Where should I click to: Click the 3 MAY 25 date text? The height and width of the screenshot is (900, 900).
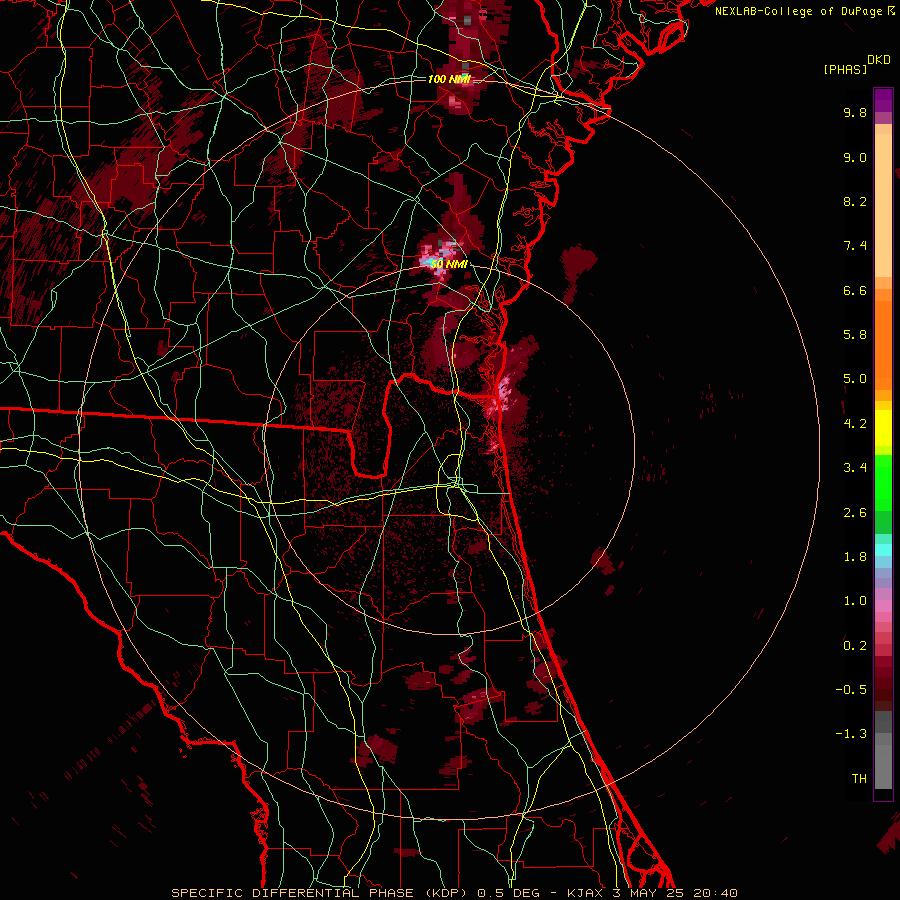tap(649, 893)
